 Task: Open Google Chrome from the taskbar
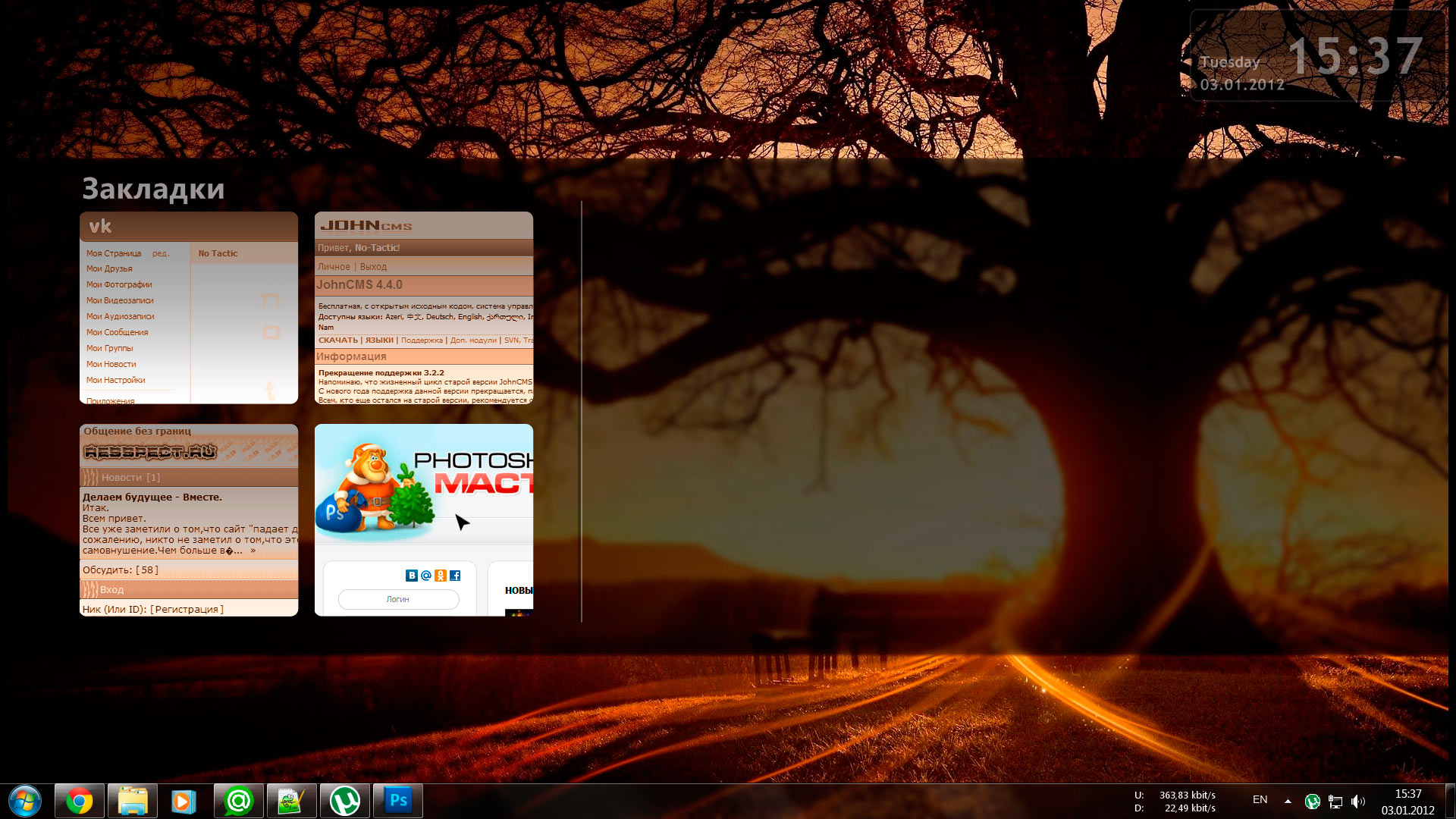(x=80, y=801)
